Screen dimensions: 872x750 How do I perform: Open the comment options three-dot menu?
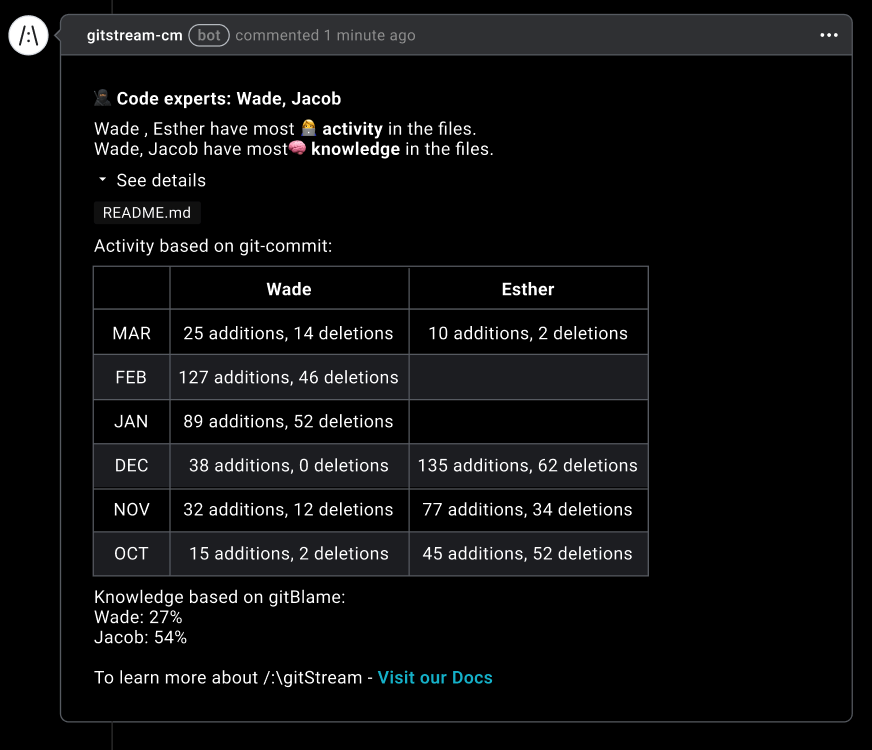(828, 35)
